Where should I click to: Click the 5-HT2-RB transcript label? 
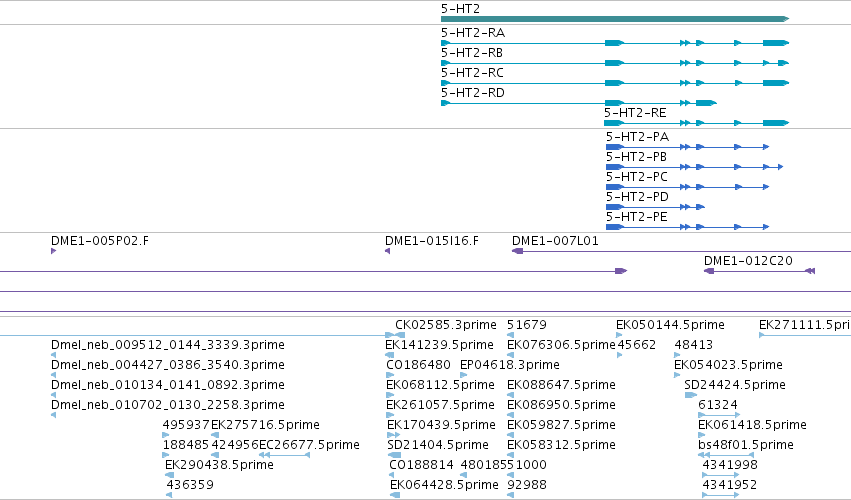[472, 53]
